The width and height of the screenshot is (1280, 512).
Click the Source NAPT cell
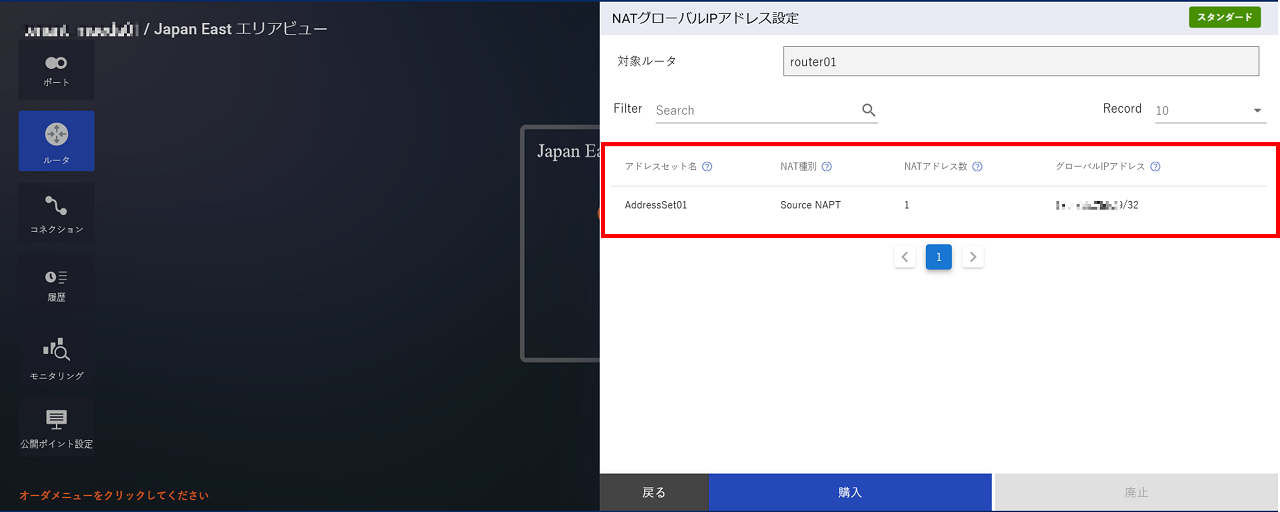[811, 205]
